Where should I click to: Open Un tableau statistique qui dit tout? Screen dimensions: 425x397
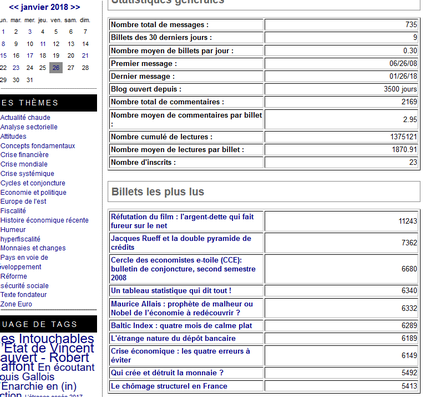pos(171,291)
